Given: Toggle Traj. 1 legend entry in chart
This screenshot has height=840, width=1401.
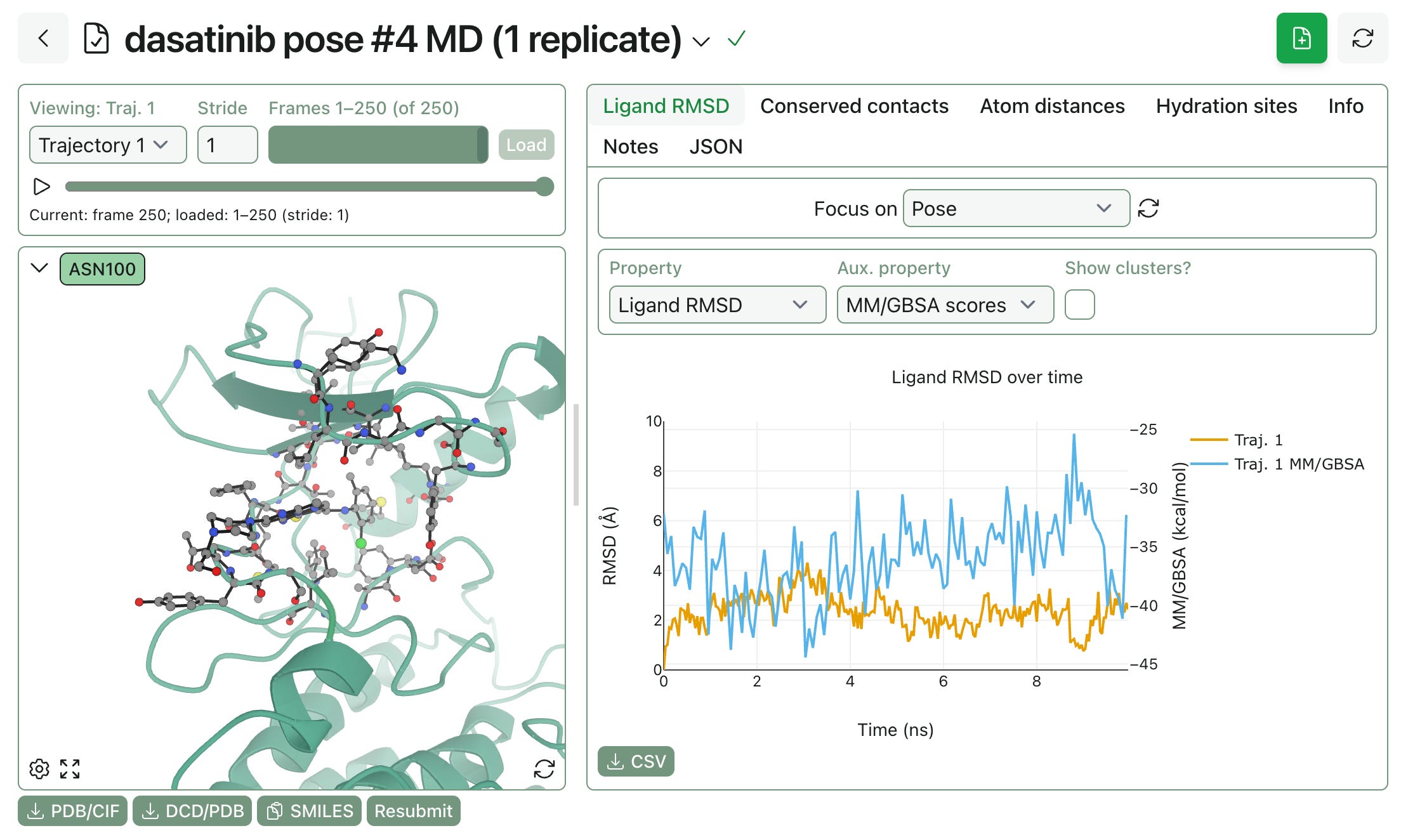Looking at the screenshot, I should [1237, 440].
